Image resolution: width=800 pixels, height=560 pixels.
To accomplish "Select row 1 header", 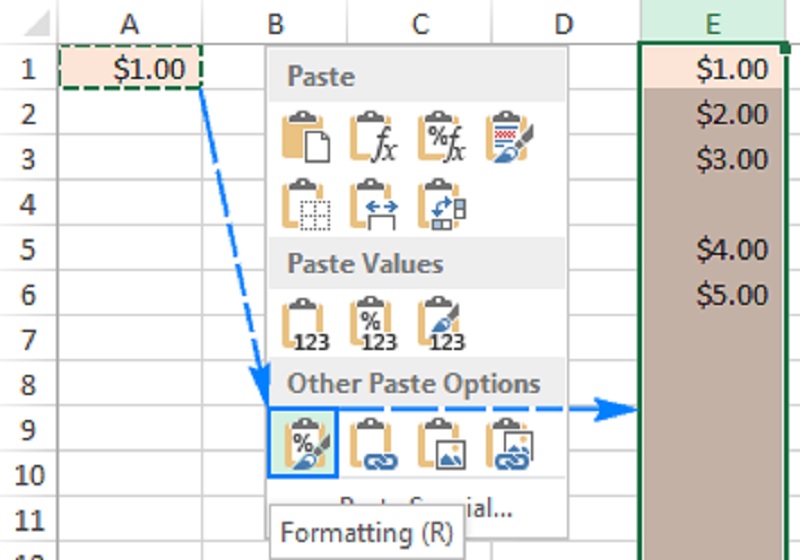I will pyautogui.click(x=29, y=68).
